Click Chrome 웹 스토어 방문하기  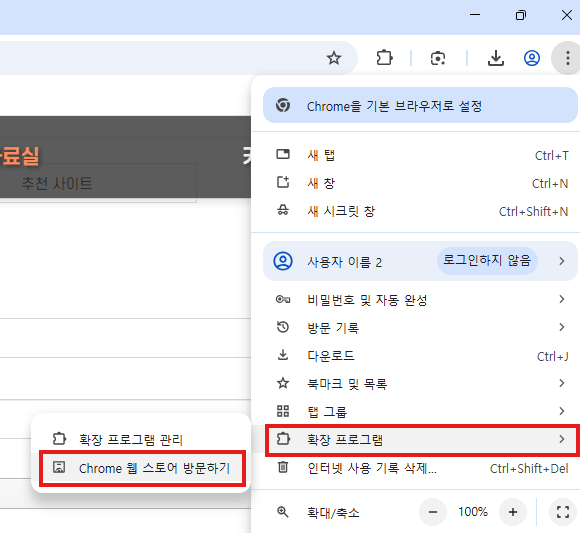[x=141, y=468]
